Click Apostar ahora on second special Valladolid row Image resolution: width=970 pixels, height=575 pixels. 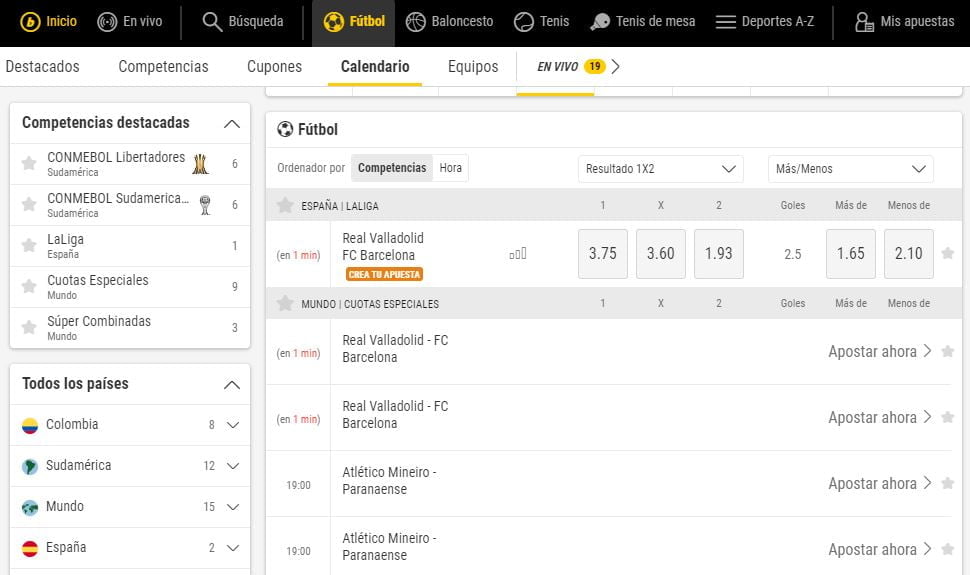(x=880, y=418)
